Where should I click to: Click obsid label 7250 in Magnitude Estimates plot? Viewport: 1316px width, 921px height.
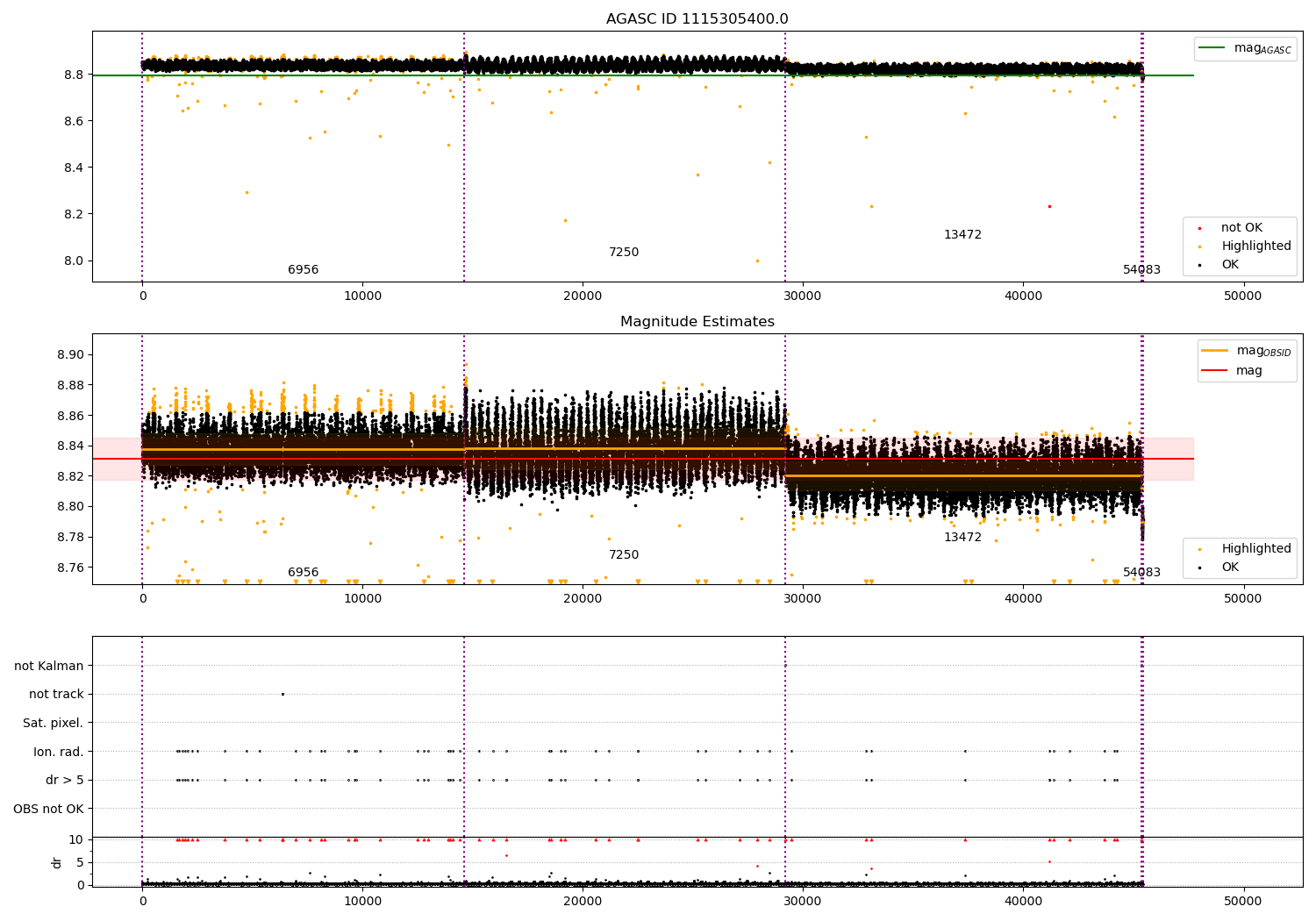pyautogui.click(x=624, y=555)
